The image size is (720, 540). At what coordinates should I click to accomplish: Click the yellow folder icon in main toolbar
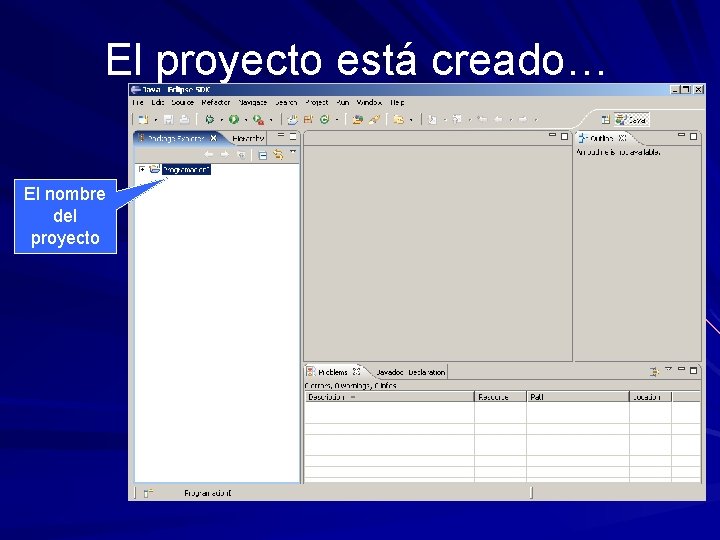pos(399,120)
